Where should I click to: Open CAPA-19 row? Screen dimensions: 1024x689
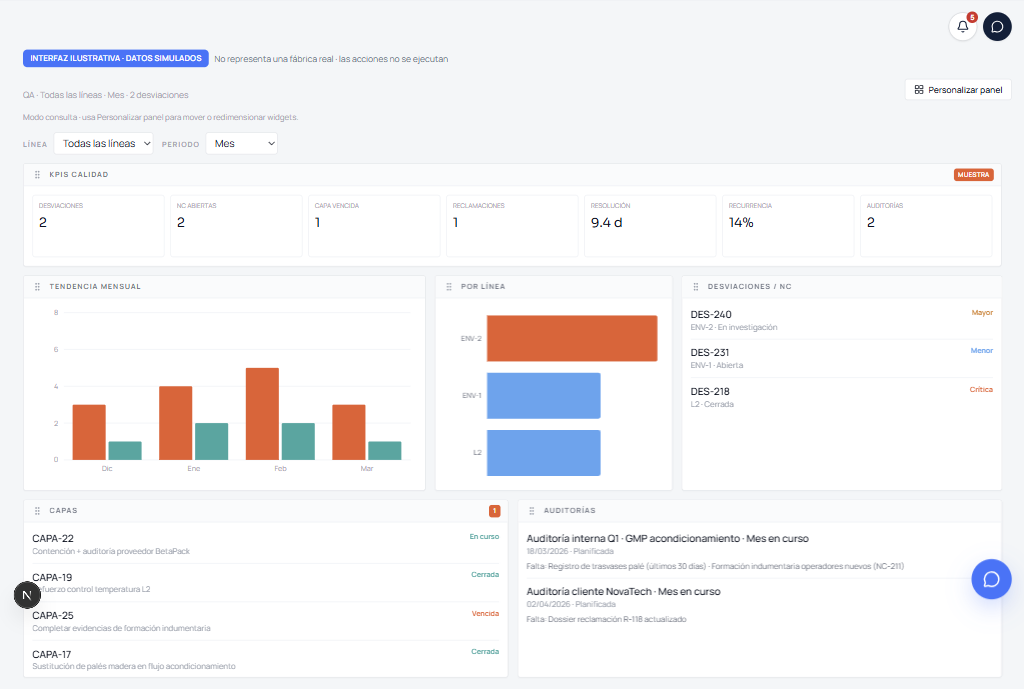(x=266, y=583)
